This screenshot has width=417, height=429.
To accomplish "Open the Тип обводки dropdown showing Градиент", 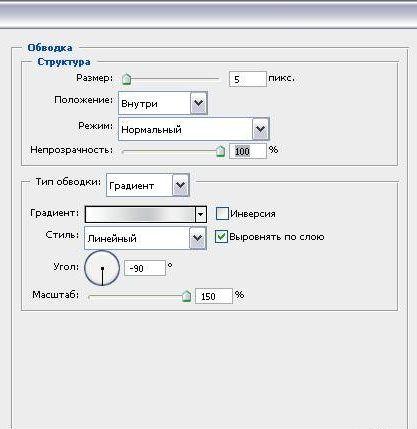I will point(148,185).
